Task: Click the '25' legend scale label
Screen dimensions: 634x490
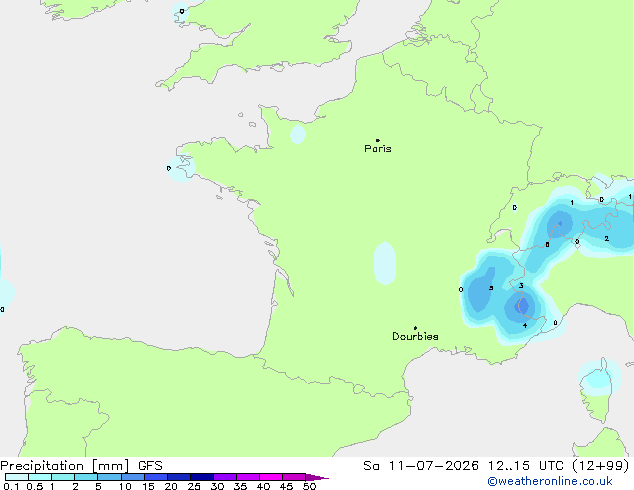Action: click(194, 486)
